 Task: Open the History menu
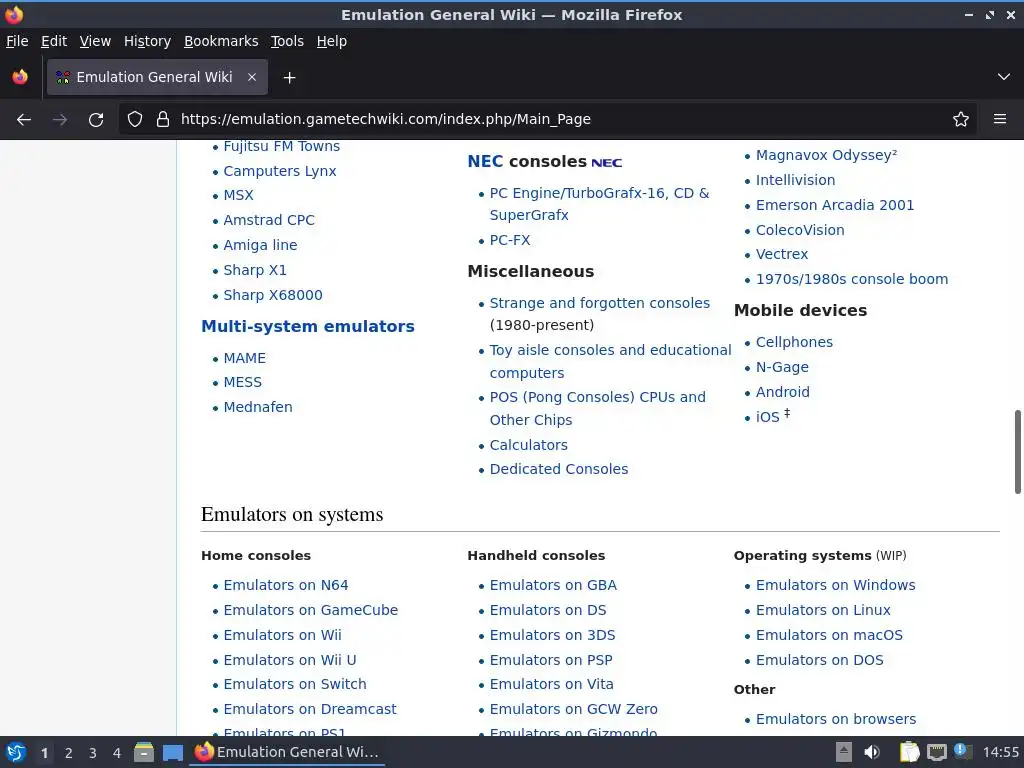pos(147,41)
